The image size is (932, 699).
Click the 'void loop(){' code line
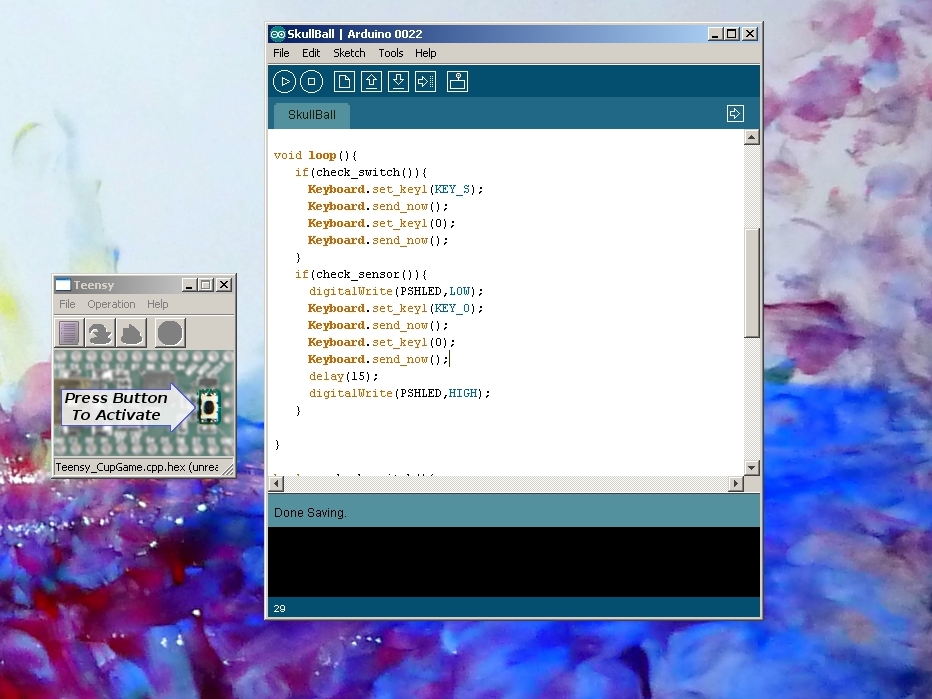(x=316, y=155)
